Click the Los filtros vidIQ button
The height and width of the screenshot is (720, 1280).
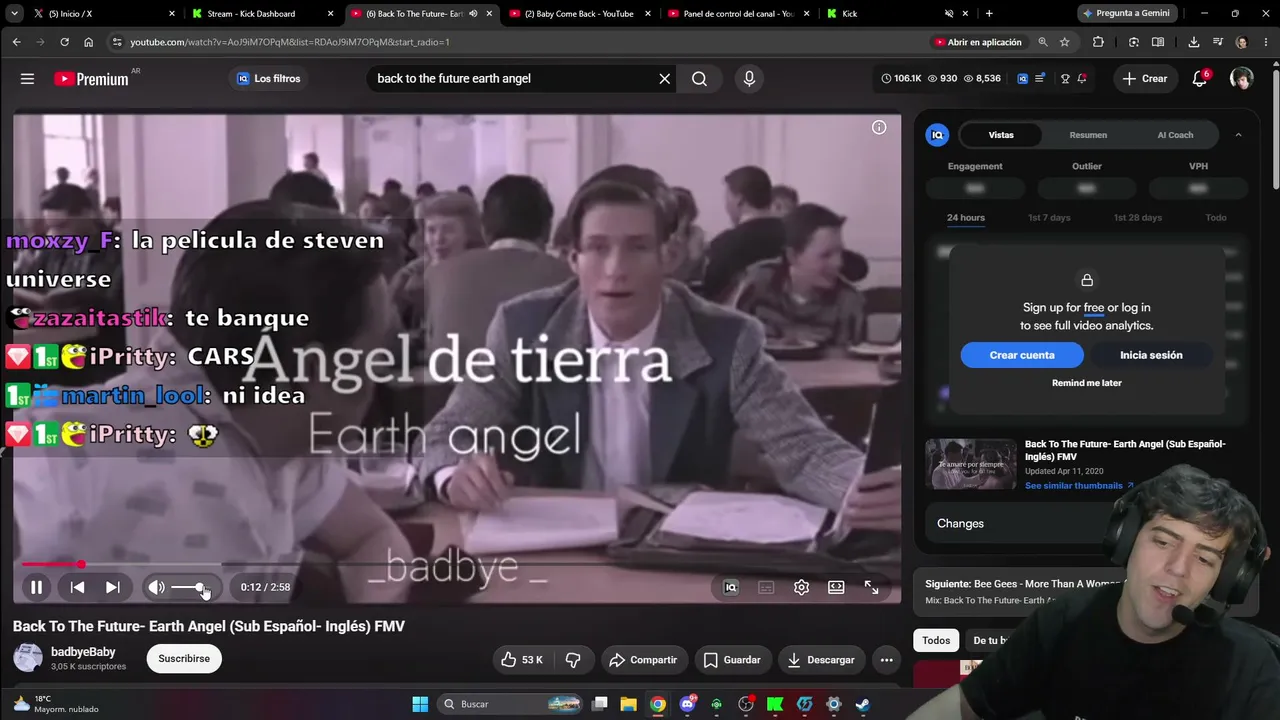(268, 79)
